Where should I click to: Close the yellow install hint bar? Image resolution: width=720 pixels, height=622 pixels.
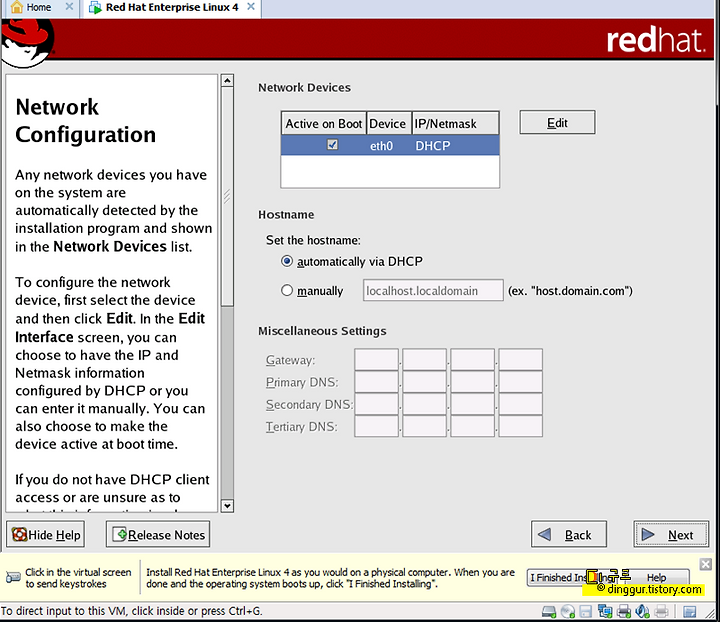[705, 564]
